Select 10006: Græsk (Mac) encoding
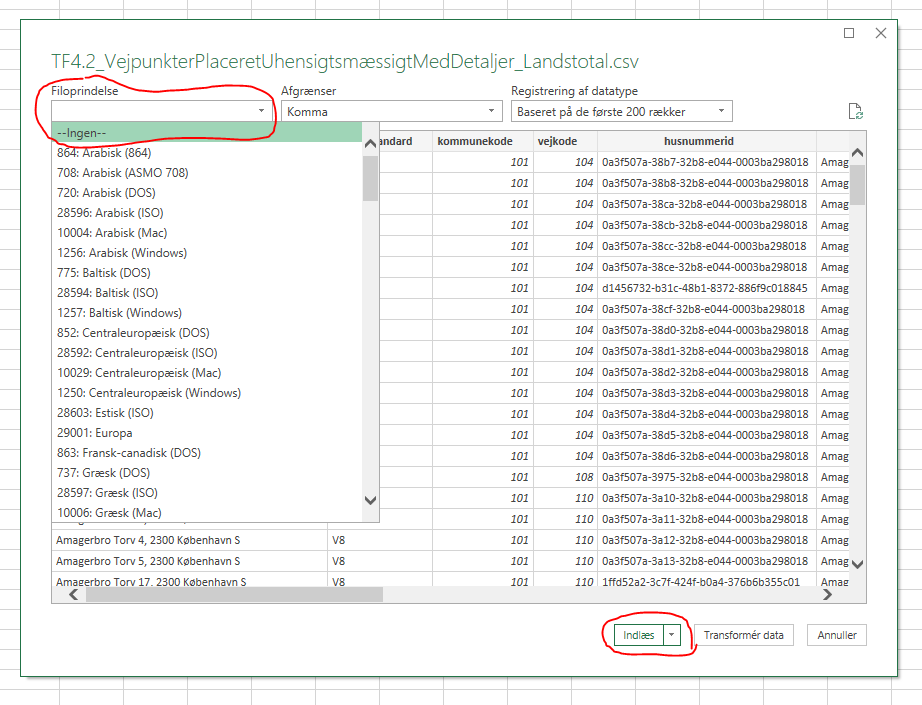Image resolution: width=922 pixels, height=705 pixels. (x=206, y=513)
